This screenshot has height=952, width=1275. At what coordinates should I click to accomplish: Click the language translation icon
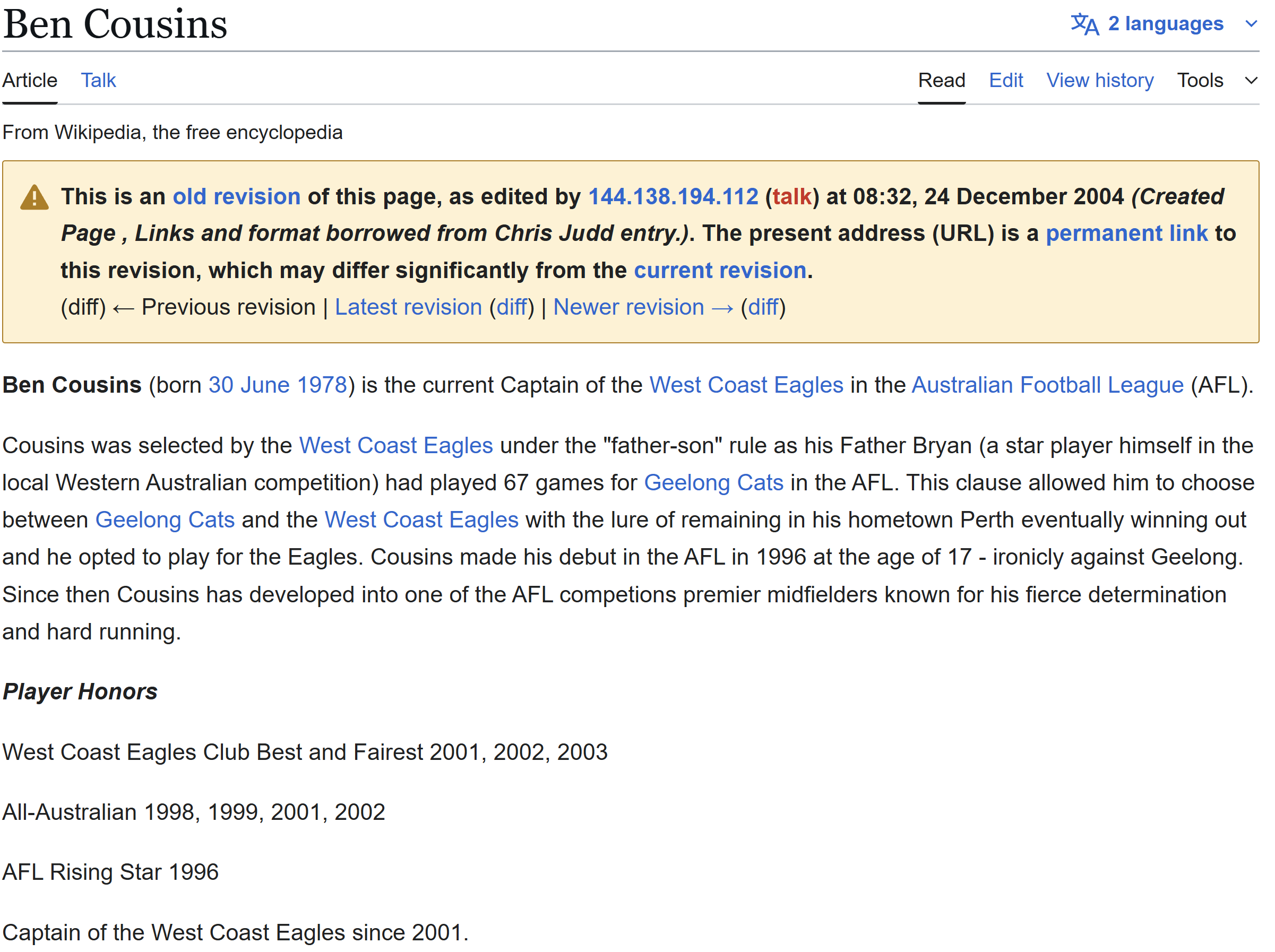[x=1084, y=24]
